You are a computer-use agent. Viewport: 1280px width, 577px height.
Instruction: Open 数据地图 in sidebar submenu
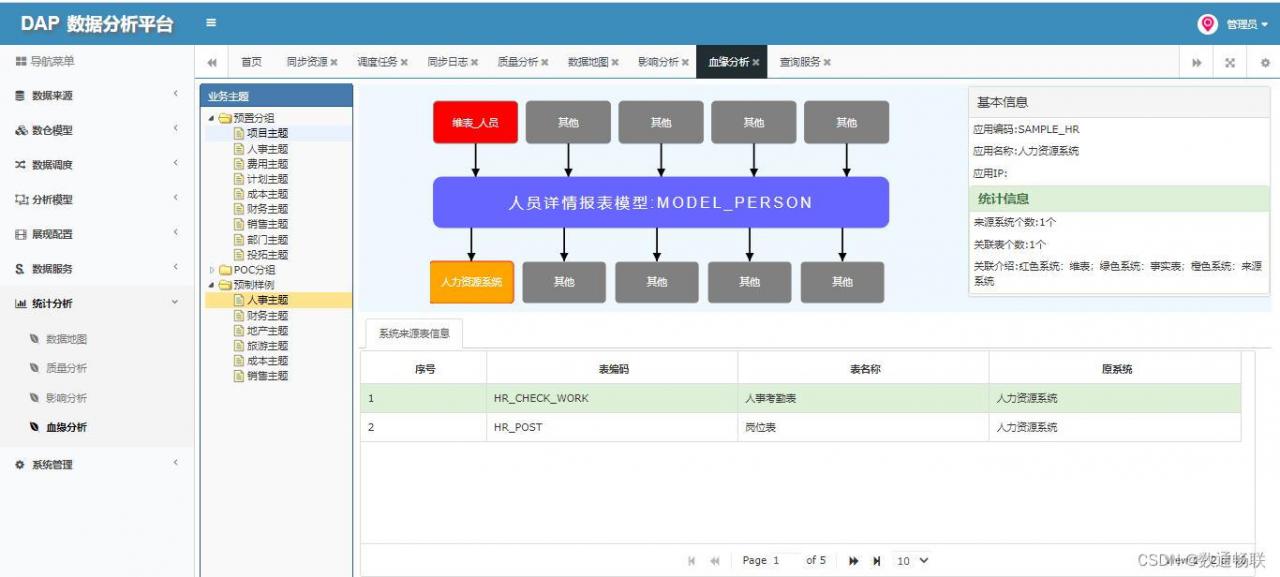point(66,339)
